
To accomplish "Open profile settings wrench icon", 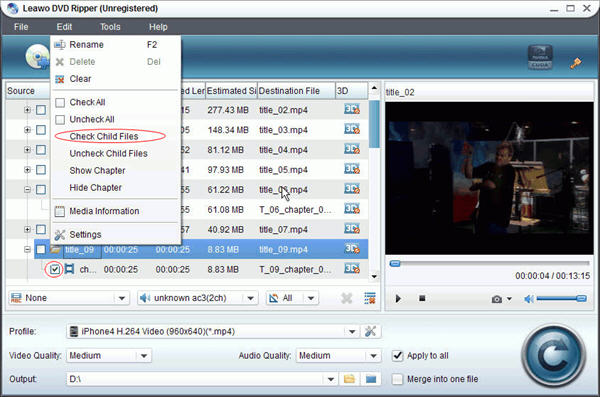I will coord(370,331).
